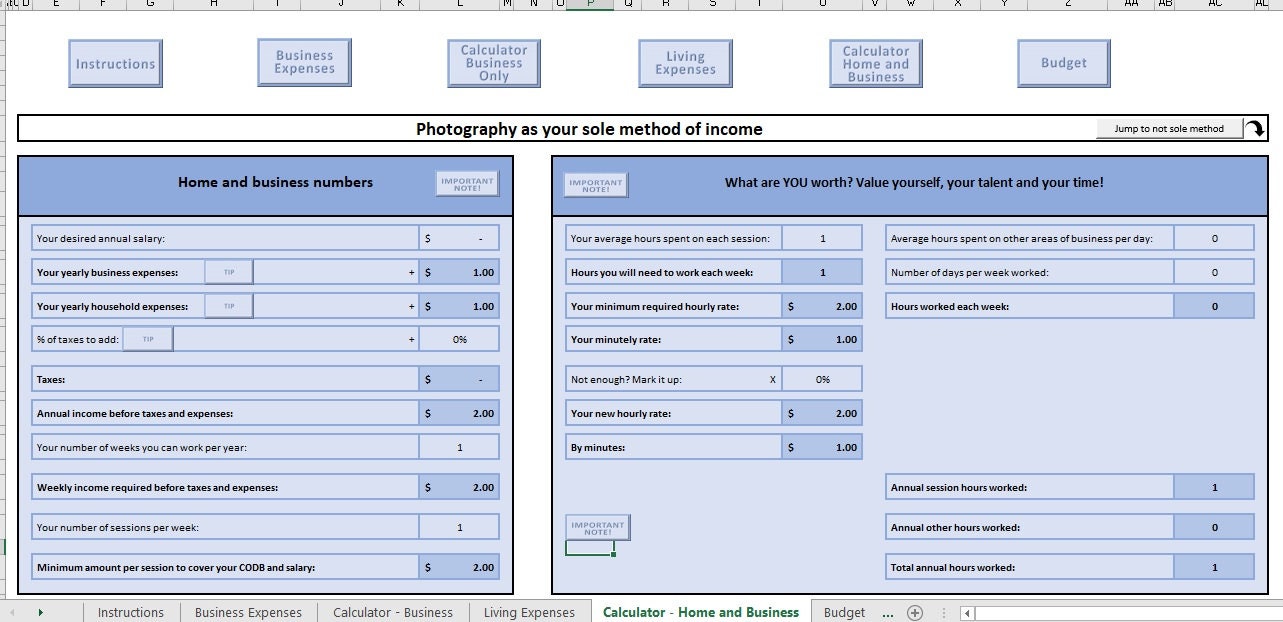Click the sheet navigation arrow at bottom left
1283x622 pixels.
41,611
